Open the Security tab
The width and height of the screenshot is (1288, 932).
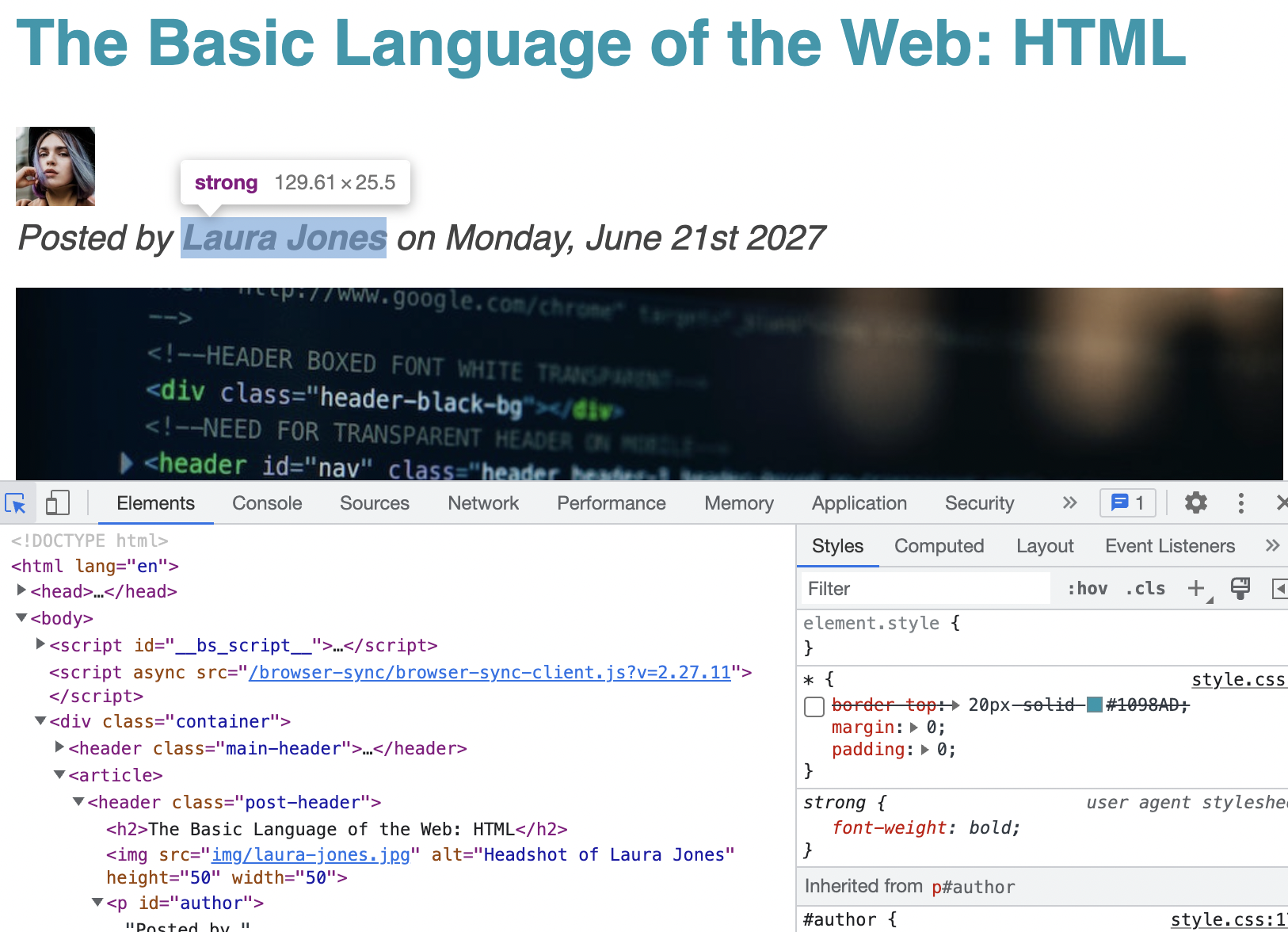click(x=980, y=503)
